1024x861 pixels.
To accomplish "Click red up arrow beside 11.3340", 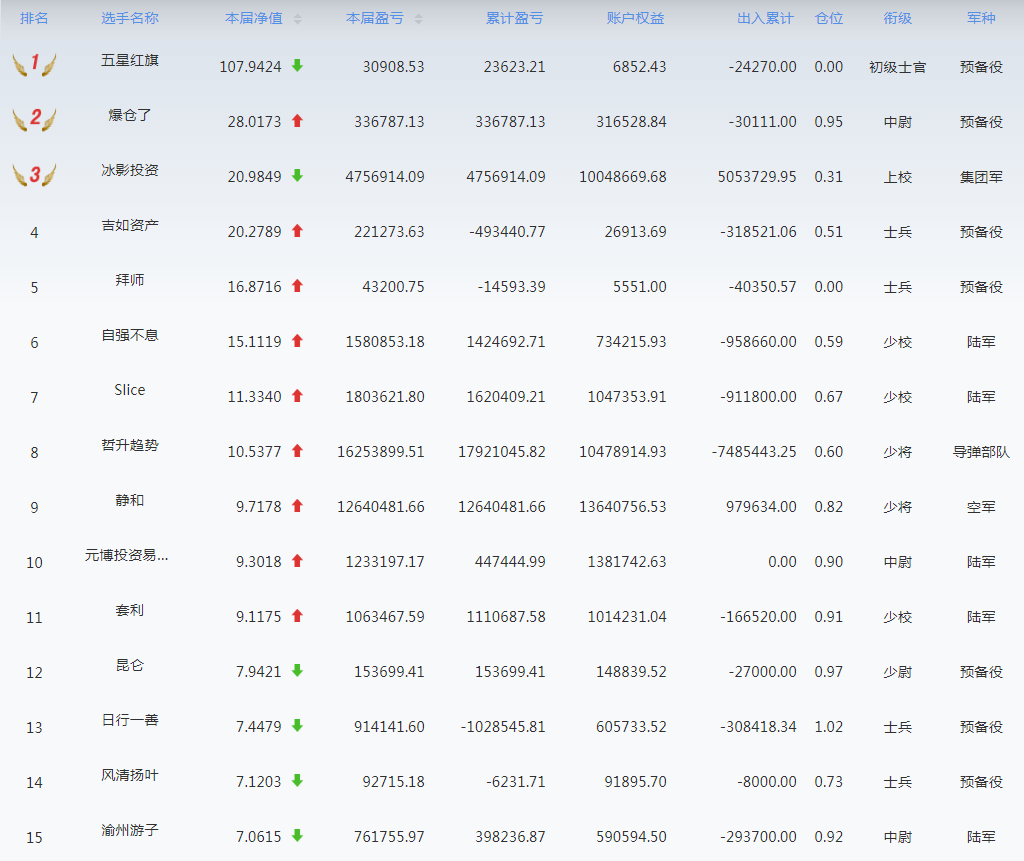I will pos(297,395).
